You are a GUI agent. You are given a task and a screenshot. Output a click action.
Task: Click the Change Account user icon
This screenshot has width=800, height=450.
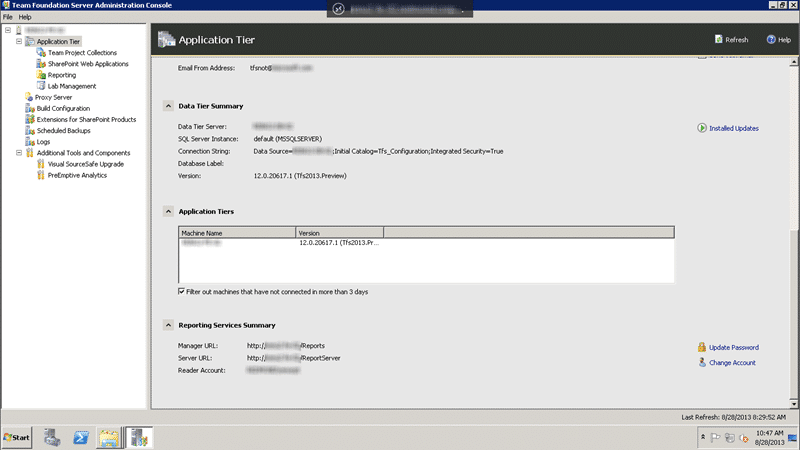(x=702, y=362)
